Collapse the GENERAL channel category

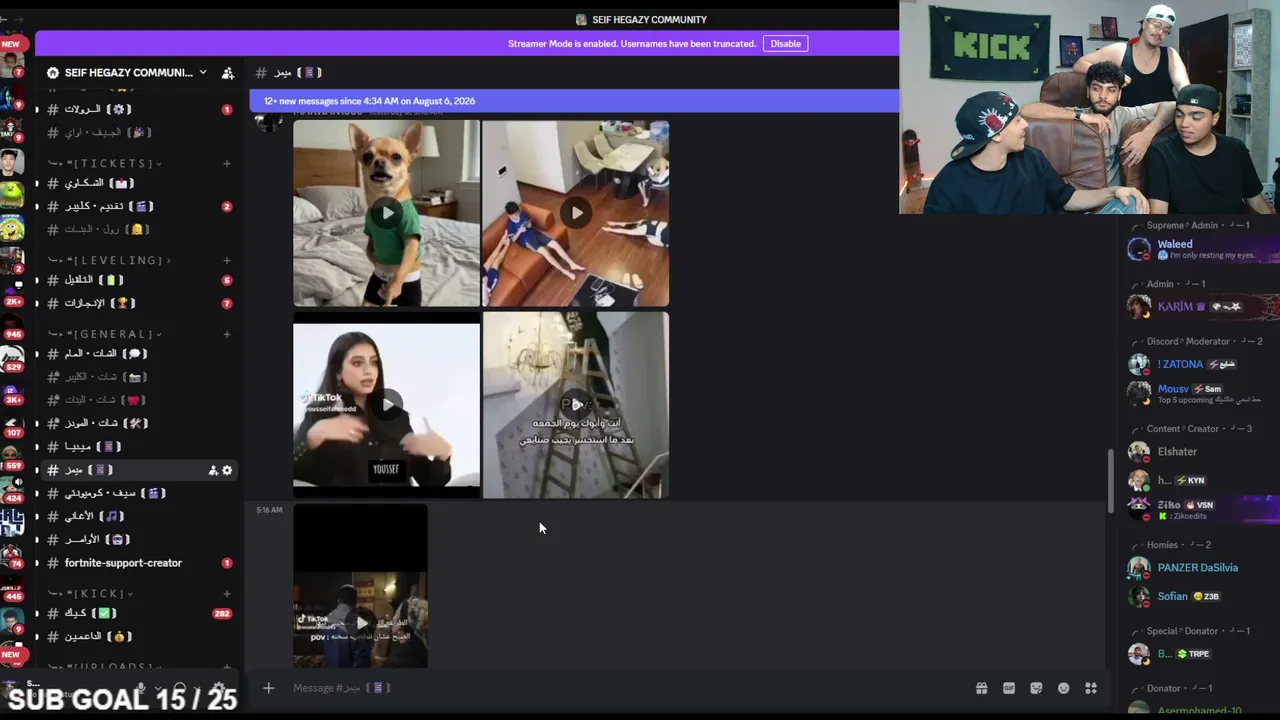point(105,334)
